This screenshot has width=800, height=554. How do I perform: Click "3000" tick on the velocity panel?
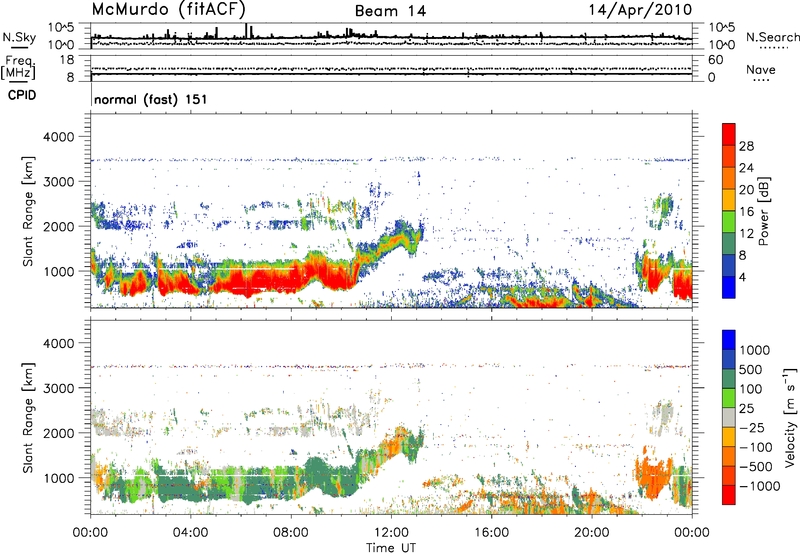click(x=59, y=388)
